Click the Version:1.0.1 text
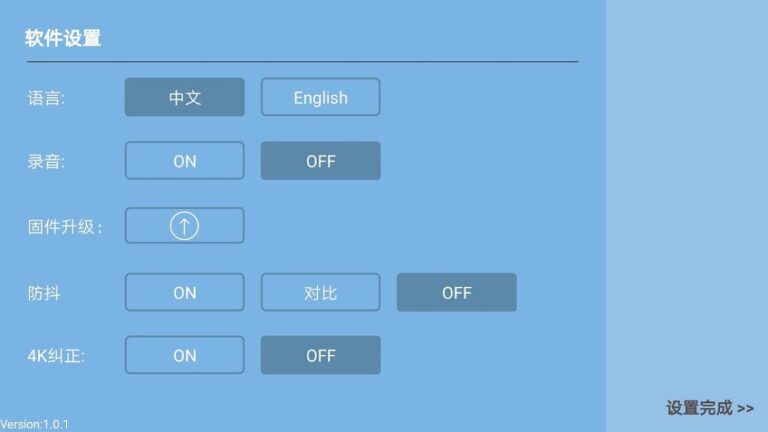The image size is (768, 432). click(35, 425)
